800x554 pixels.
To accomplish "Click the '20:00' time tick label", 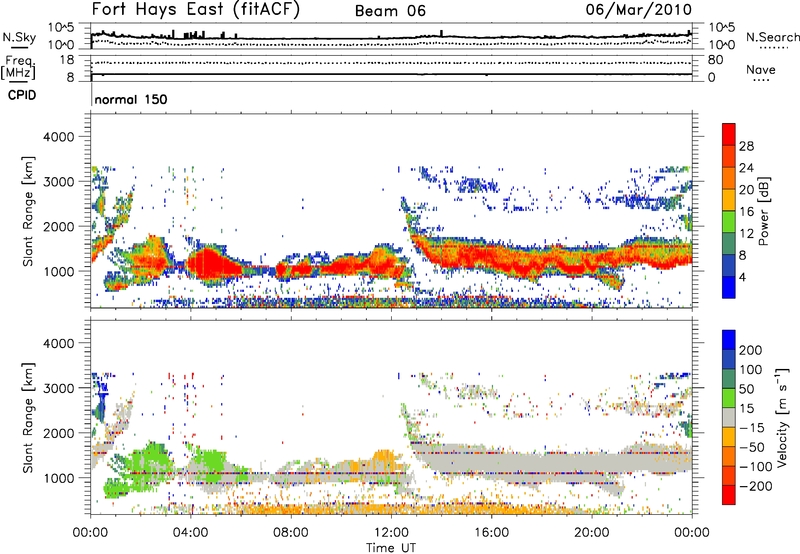I will click(x=592, y=533).
